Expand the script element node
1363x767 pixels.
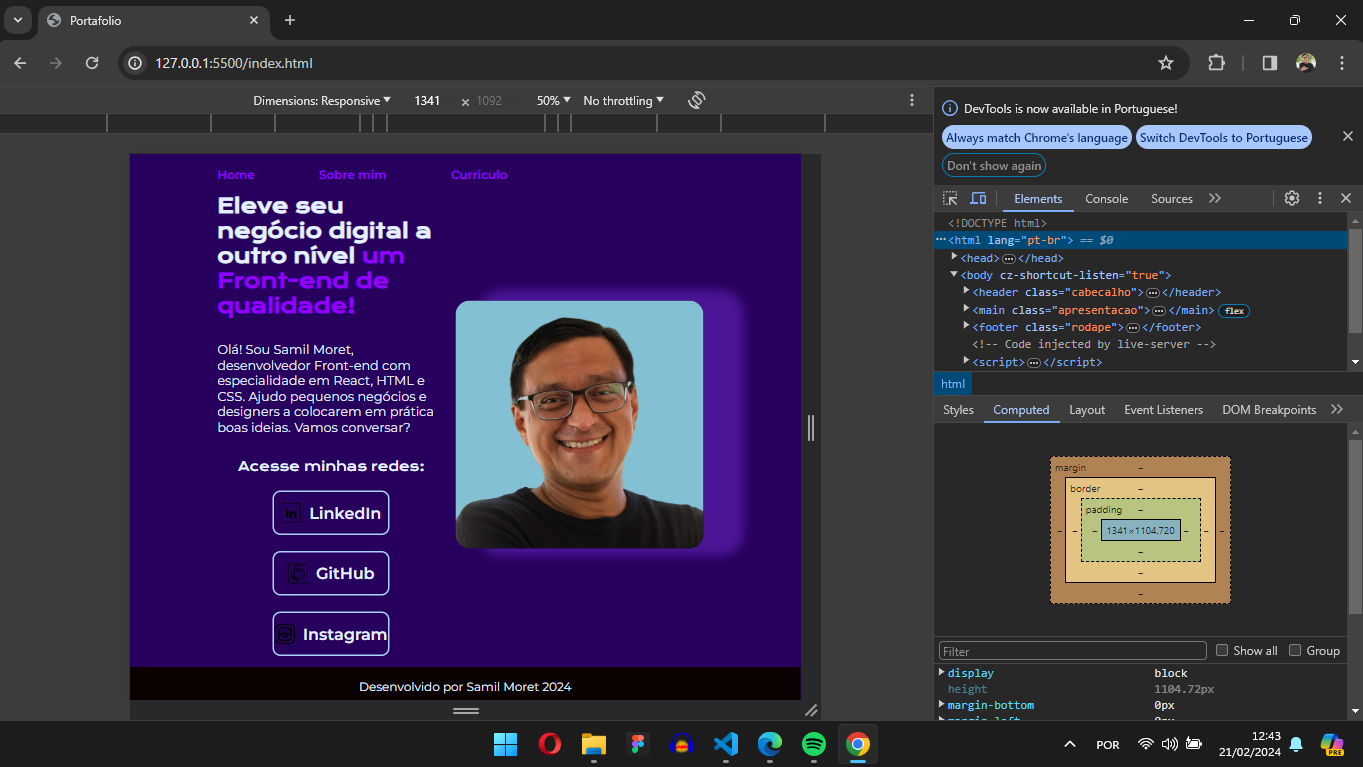coord(966,361)
